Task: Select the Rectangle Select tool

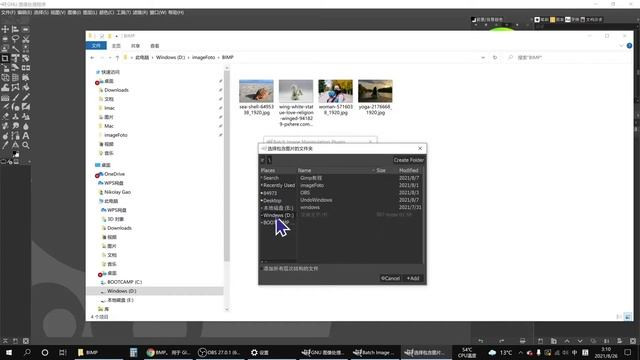Action: [x=25, y=29]
